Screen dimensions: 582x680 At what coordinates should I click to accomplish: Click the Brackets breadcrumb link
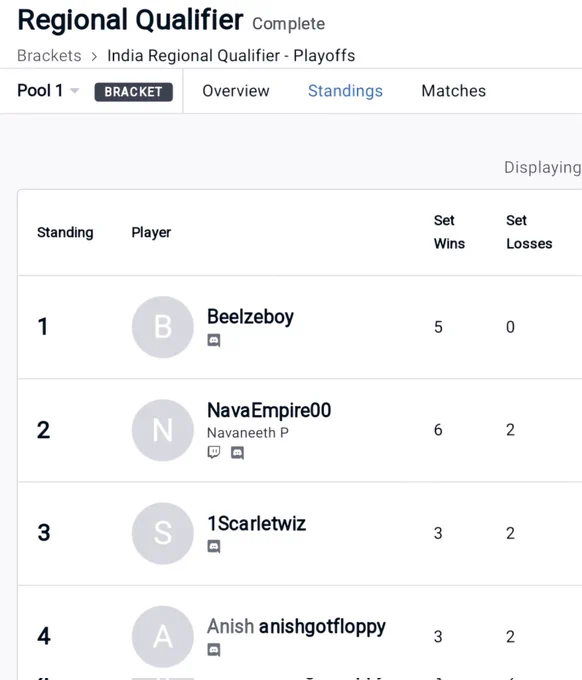[49, 56]
